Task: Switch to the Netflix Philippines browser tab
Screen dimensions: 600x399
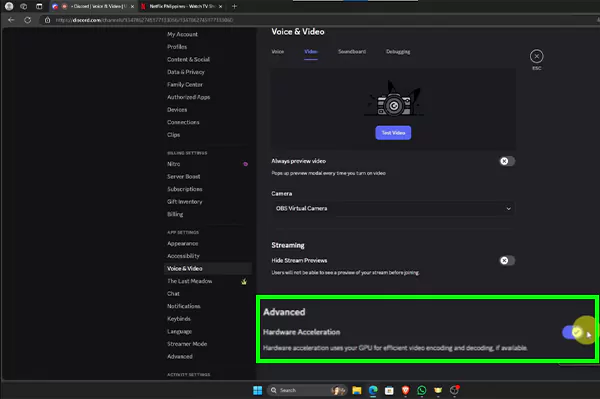Action: 182,7
